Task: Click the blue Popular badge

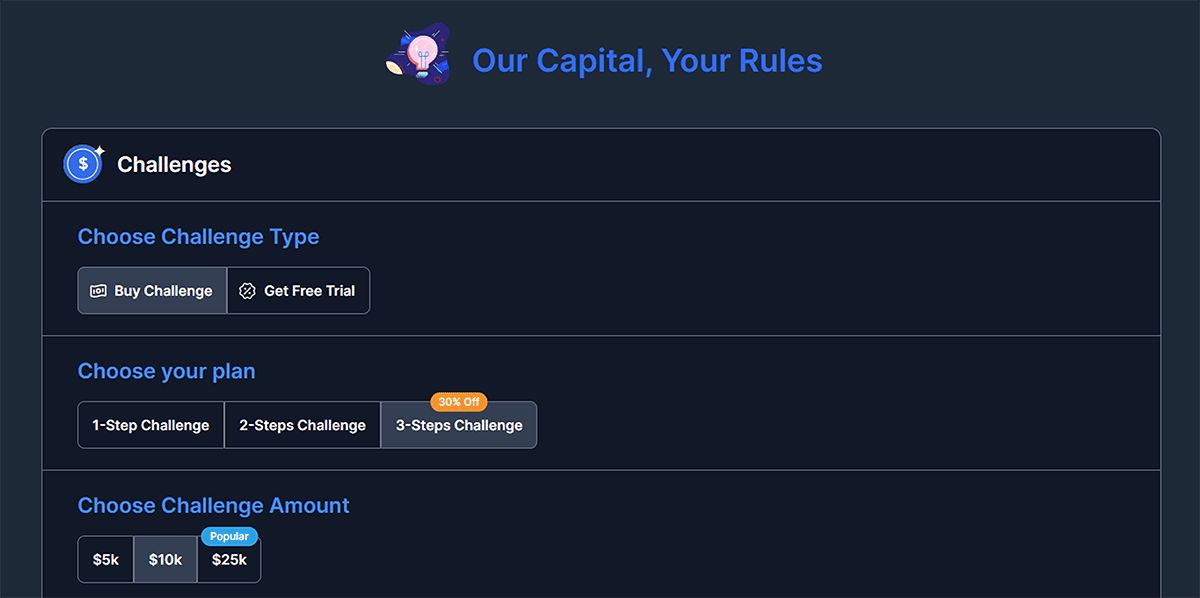Action: point(229,536)
